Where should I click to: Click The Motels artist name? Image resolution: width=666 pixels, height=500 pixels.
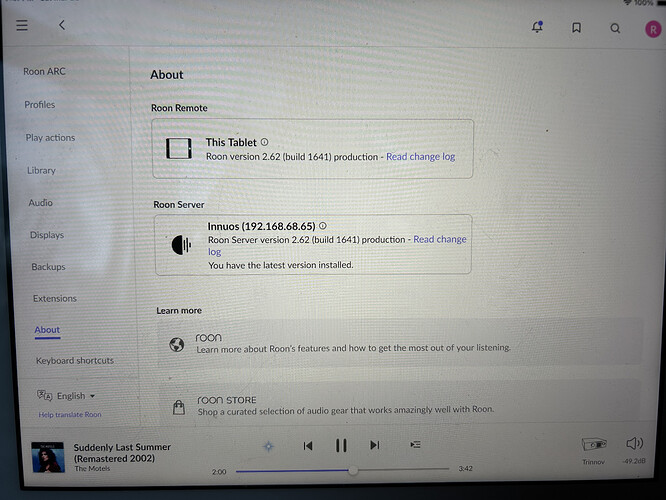click(92, 468)
